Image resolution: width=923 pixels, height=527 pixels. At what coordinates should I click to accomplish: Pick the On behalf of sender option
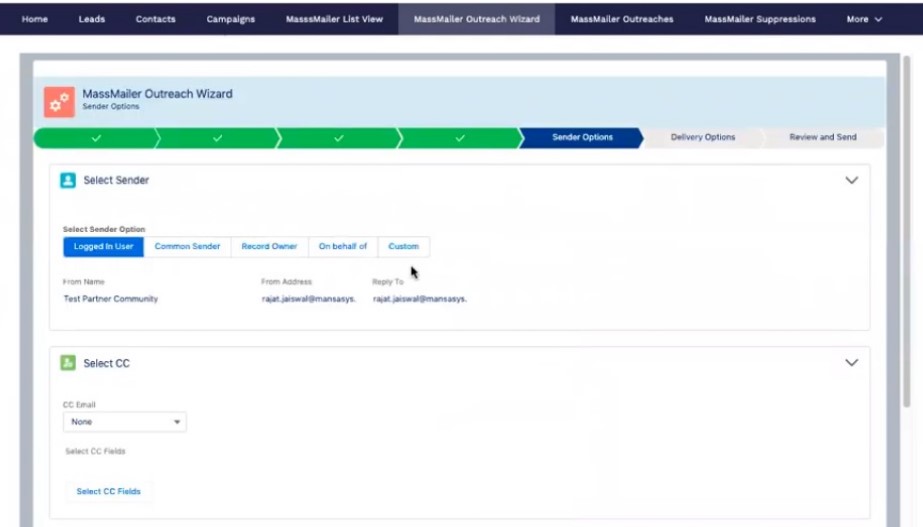[x=343, y=246]
